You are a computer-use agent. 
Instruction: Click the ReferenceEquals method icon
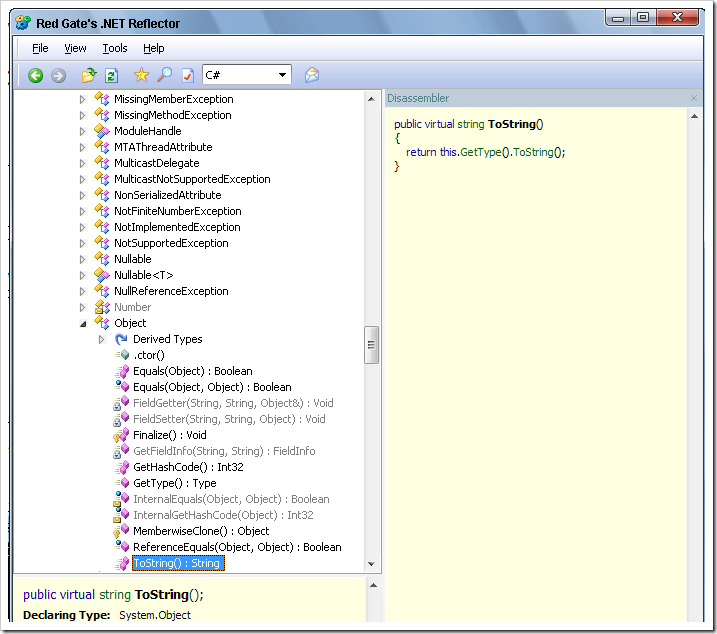click(122, 547)
